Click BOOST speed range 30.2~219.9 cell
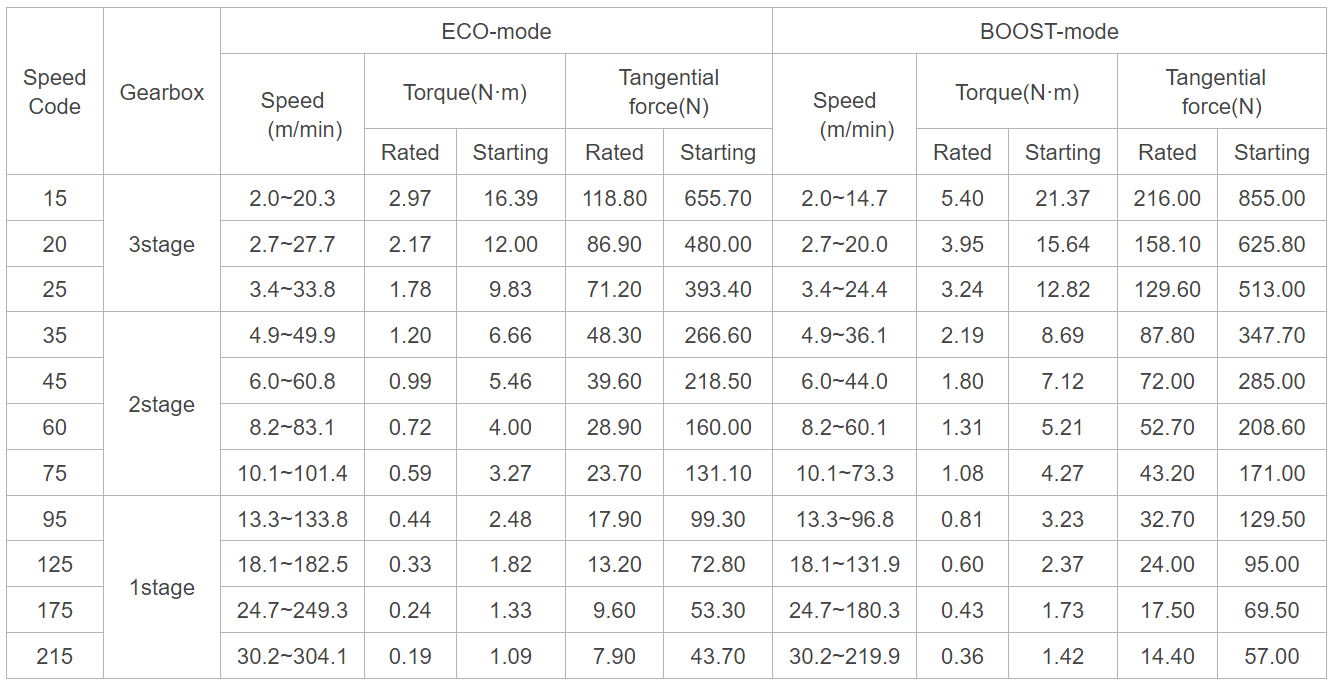The width and height of the screenshot is (1333, 684). click(x=844, y=657)
